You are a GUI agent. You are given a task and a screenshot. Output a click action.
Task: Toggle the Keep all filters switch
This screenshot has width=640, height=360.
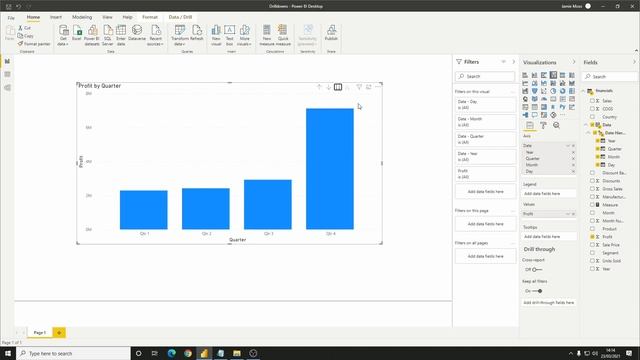click(537, 291)
